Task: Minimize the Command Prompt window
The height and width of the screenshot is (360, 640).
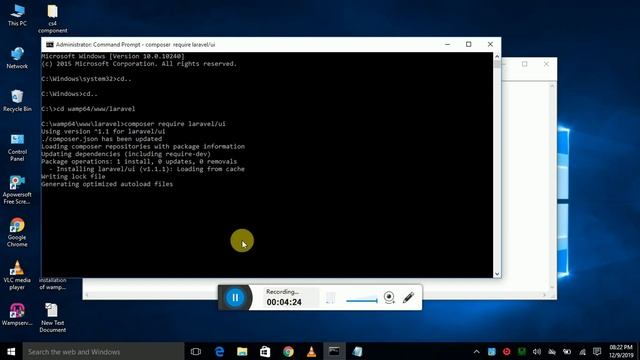Action: pos(447,44)
